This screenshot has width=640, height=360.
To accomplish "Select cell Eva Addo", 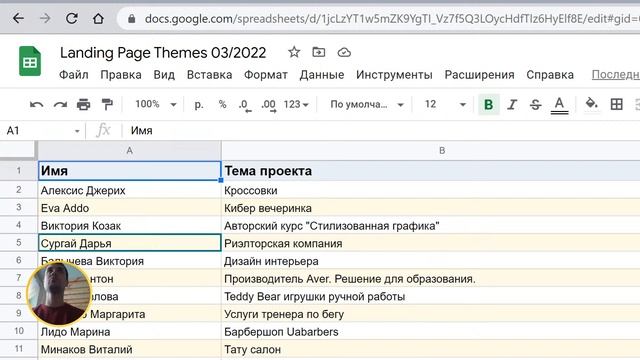I will pos(129,208).
